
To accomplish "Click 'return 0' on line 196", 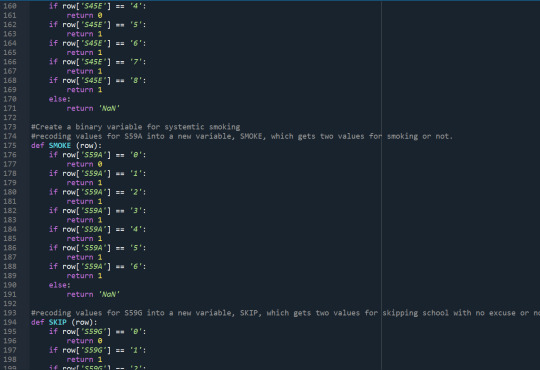I will pos(84,341).
